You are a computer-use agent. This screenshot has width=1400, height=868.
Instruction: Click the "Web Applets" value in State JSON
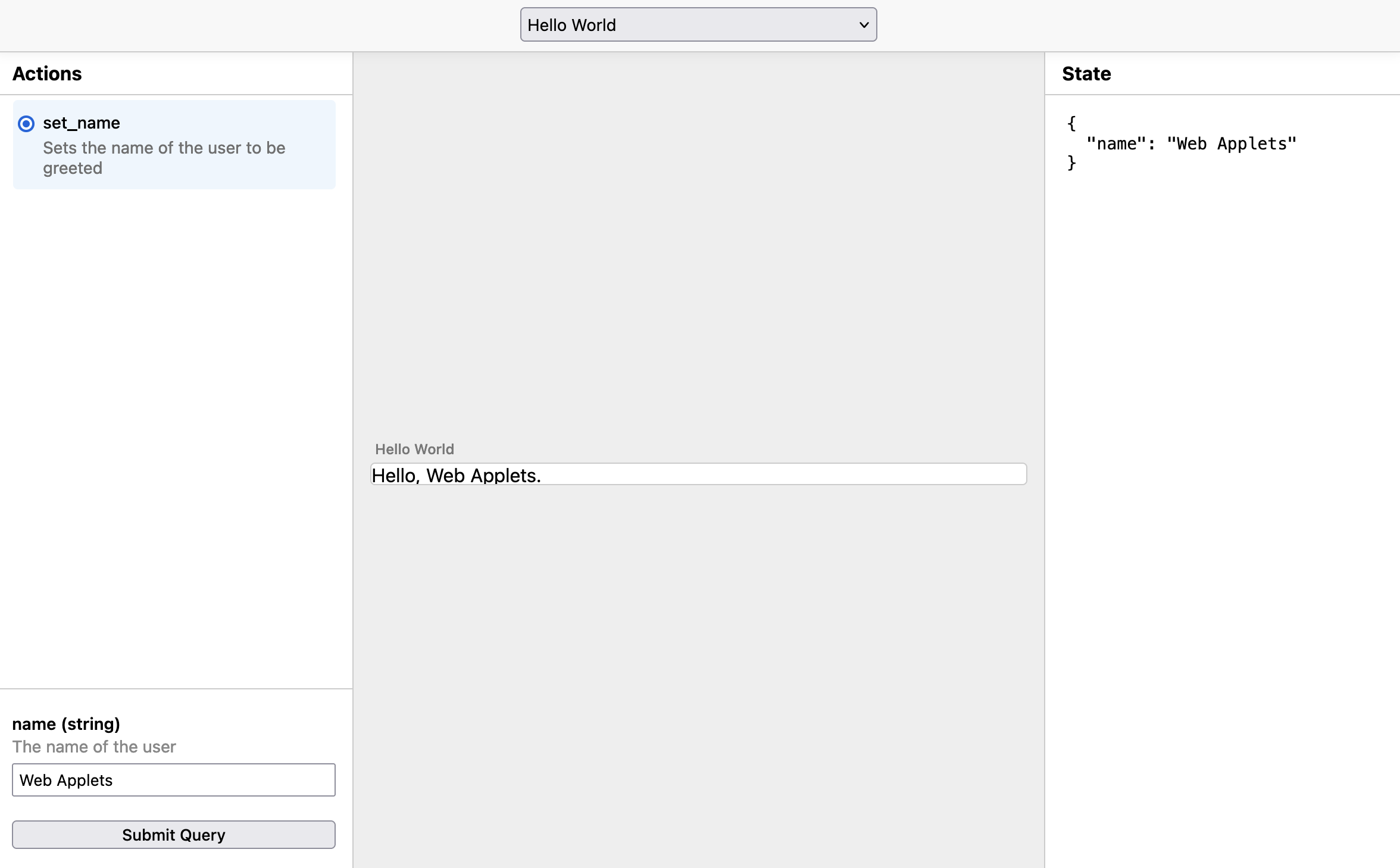pos(1232,144)
